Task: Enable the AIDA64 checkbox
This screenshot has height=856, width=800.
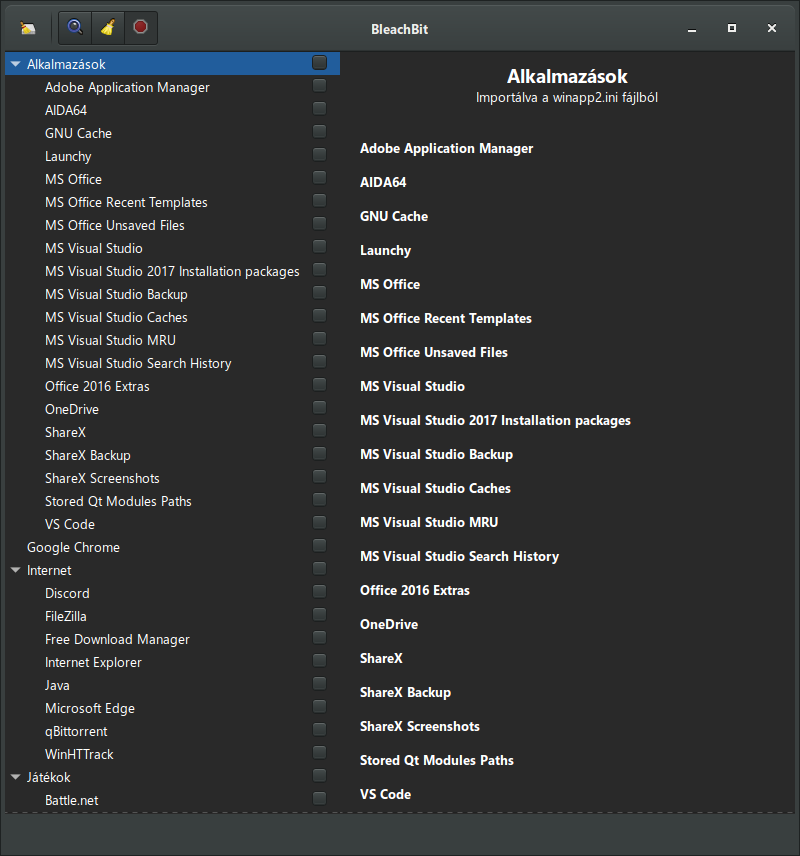Action: (319, 109)
